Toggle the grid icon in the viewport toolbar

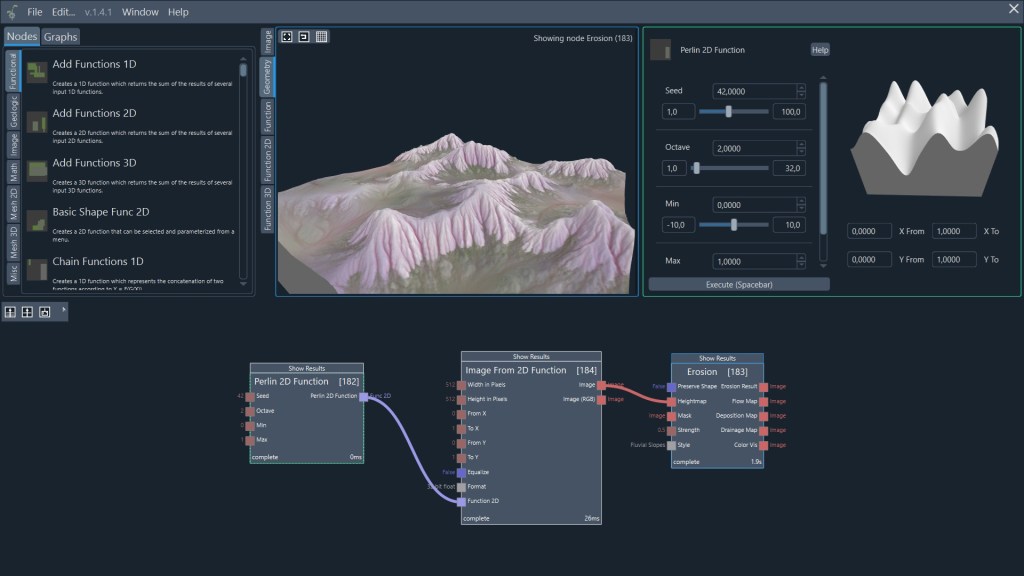(x=321, y=37)
